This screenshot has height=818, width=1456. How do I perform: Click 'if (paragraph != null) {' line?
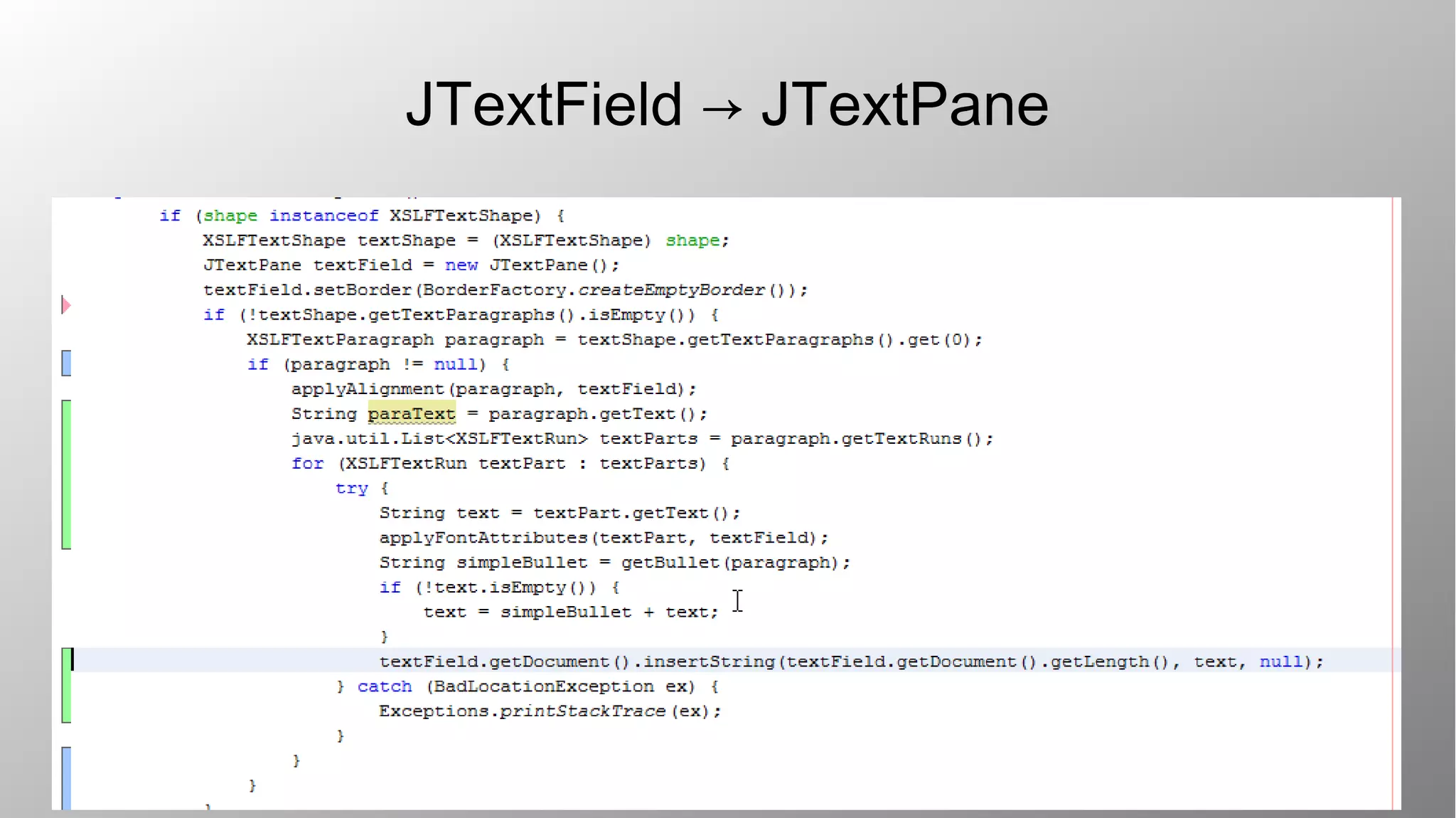click(379, 364)
